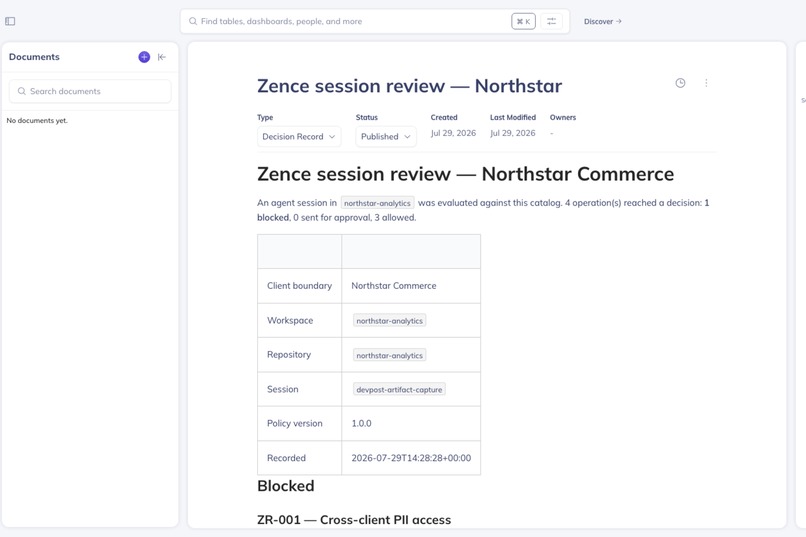
Task: Click the Documents panel title
Action: click(34, 57)
